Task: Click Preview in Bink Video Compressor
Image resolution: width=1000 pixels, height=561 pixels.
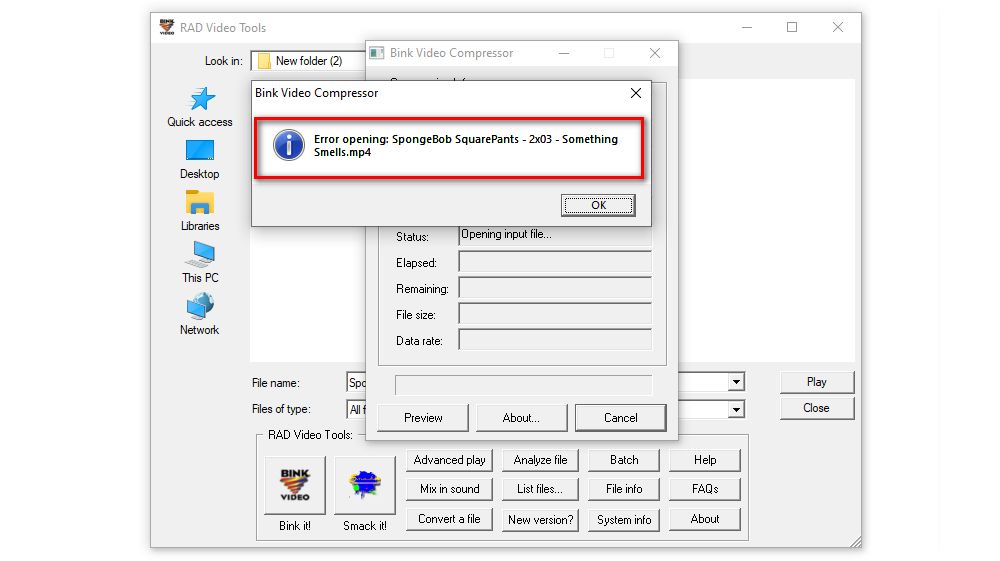Action: 423,418
